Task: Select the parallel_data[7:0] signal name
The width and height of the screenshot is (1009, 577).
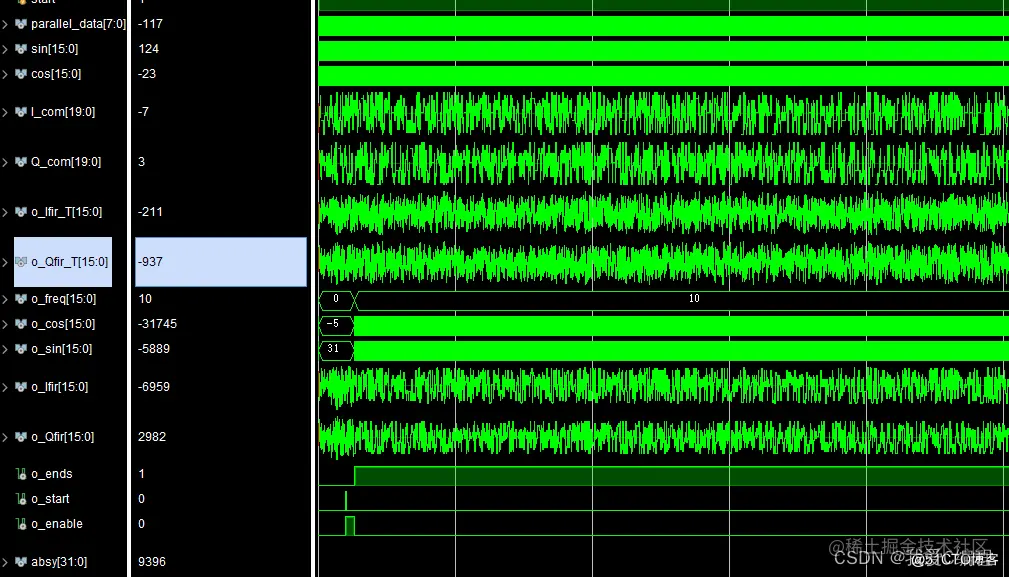Action: point(79,24)
